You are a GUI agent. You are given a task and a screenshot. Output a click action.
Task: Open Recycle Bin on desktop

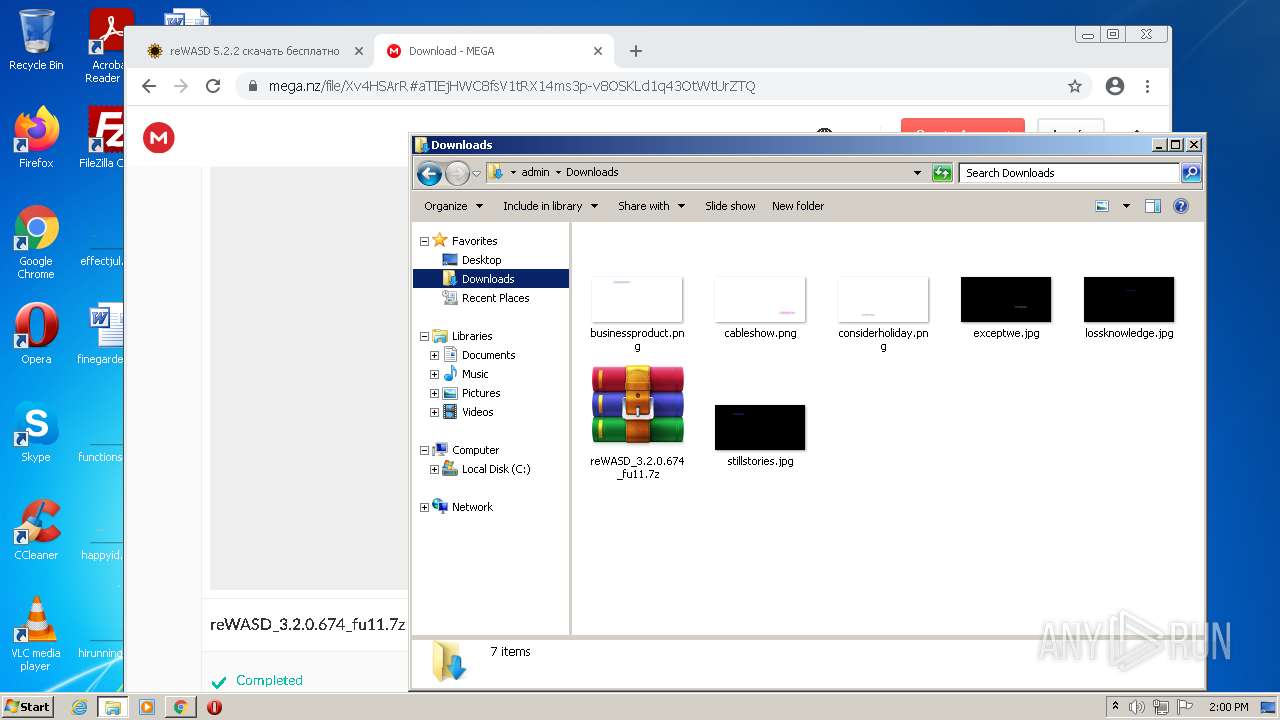(36, 40)
